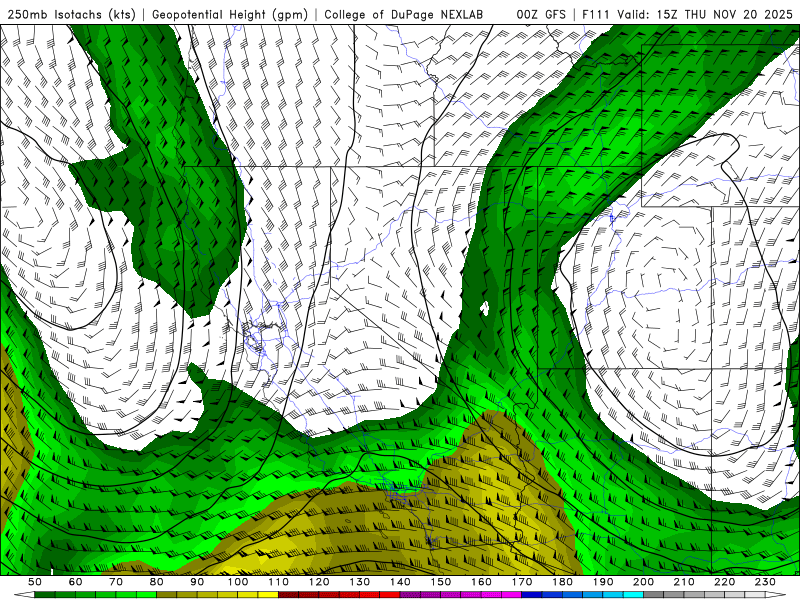800x600 pixels.
Task: Click the bright yellow swatch just before 110
Action: tap(268, 594)
